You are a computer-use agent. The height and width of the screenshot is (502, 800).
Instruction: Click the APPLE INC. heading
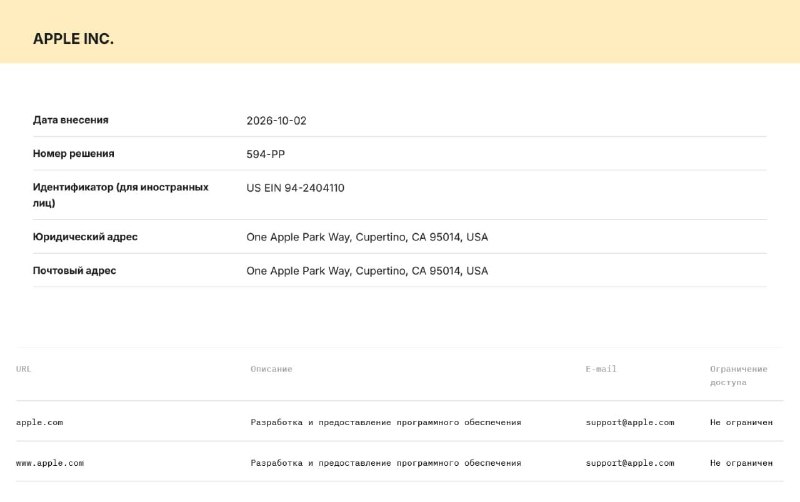point(73,39)
